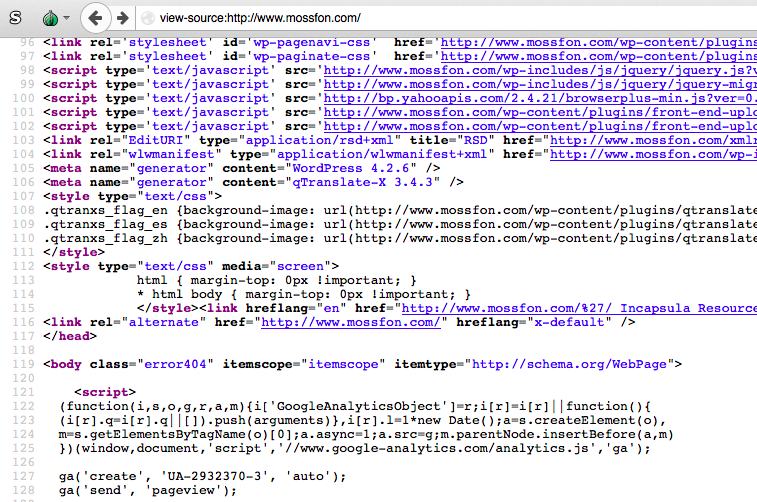757x502 pixels.
Task: Click the "qTranslate-X 3.4.3" generator value
Action: (363, 182)
